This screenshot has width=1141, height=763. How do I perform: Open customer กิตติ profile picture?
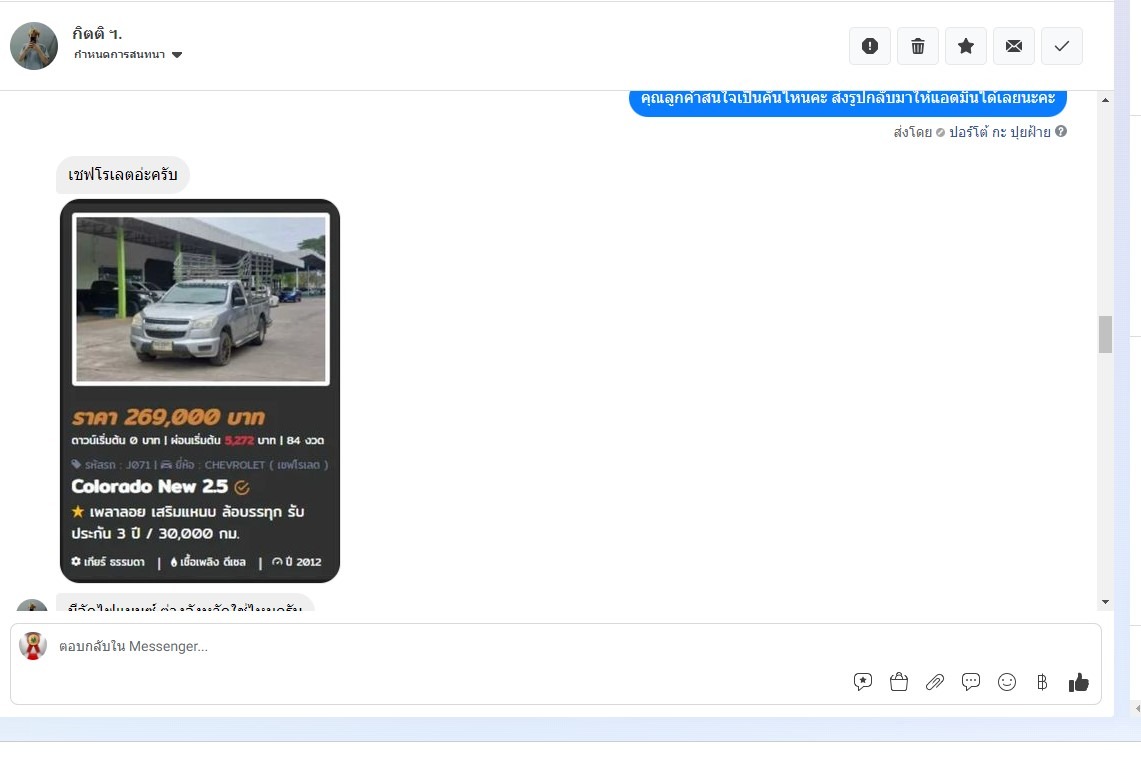pyautogui.click(x=34, y=46)
